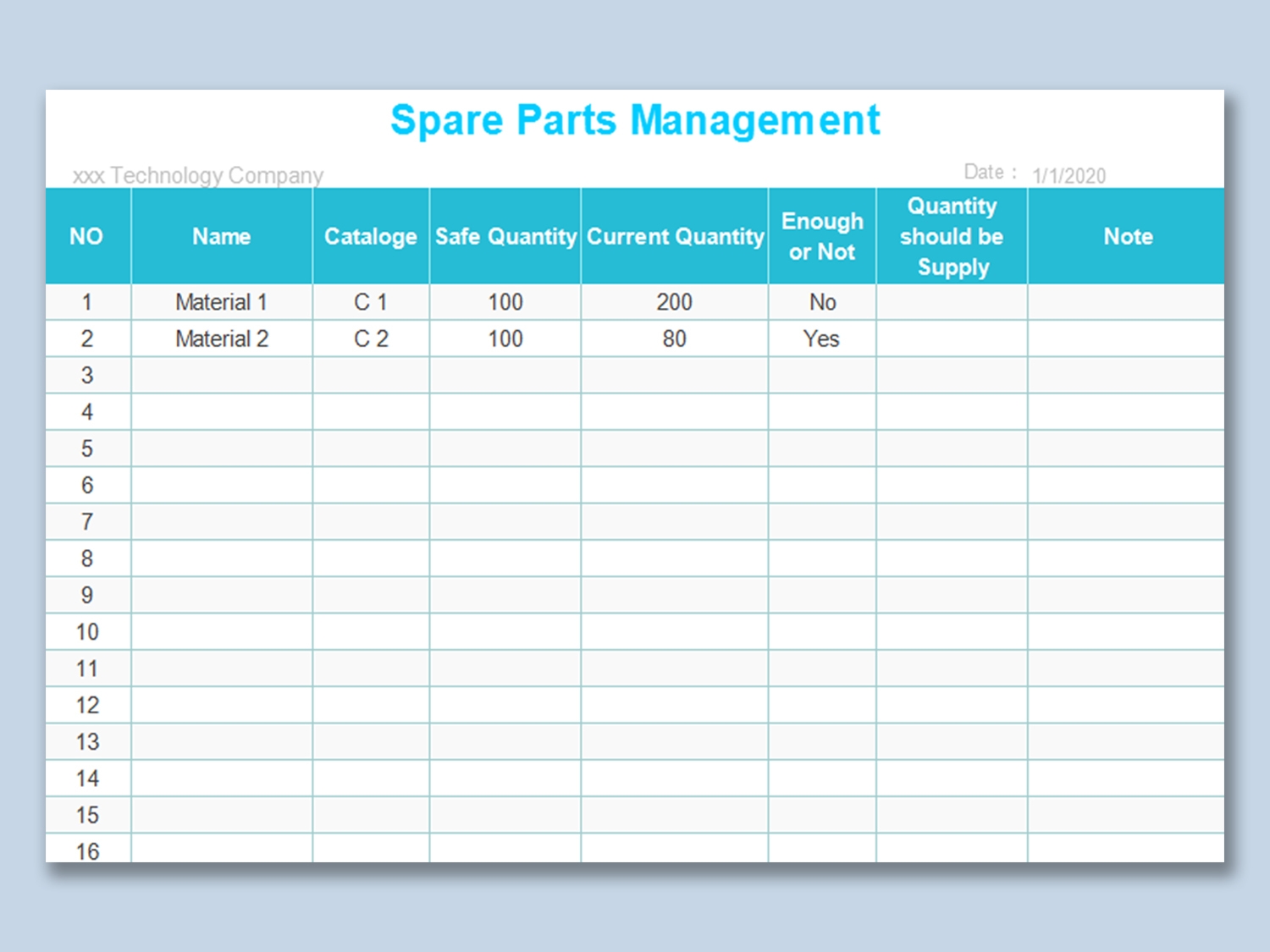Click the current quantity value 200

(674, 301)
